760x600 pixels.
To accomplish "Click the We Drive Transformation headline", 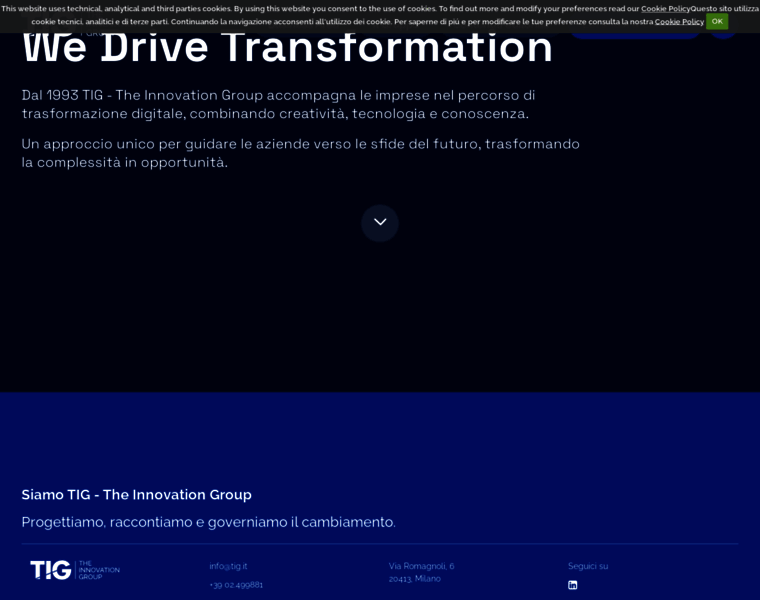I will pyautogui.click(x=288, y=48).
